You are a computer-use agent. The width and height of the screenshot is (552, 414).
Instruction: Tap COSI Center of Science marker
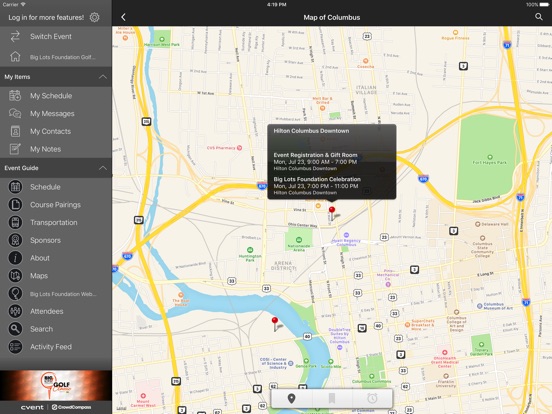click(x=291, y=363)
